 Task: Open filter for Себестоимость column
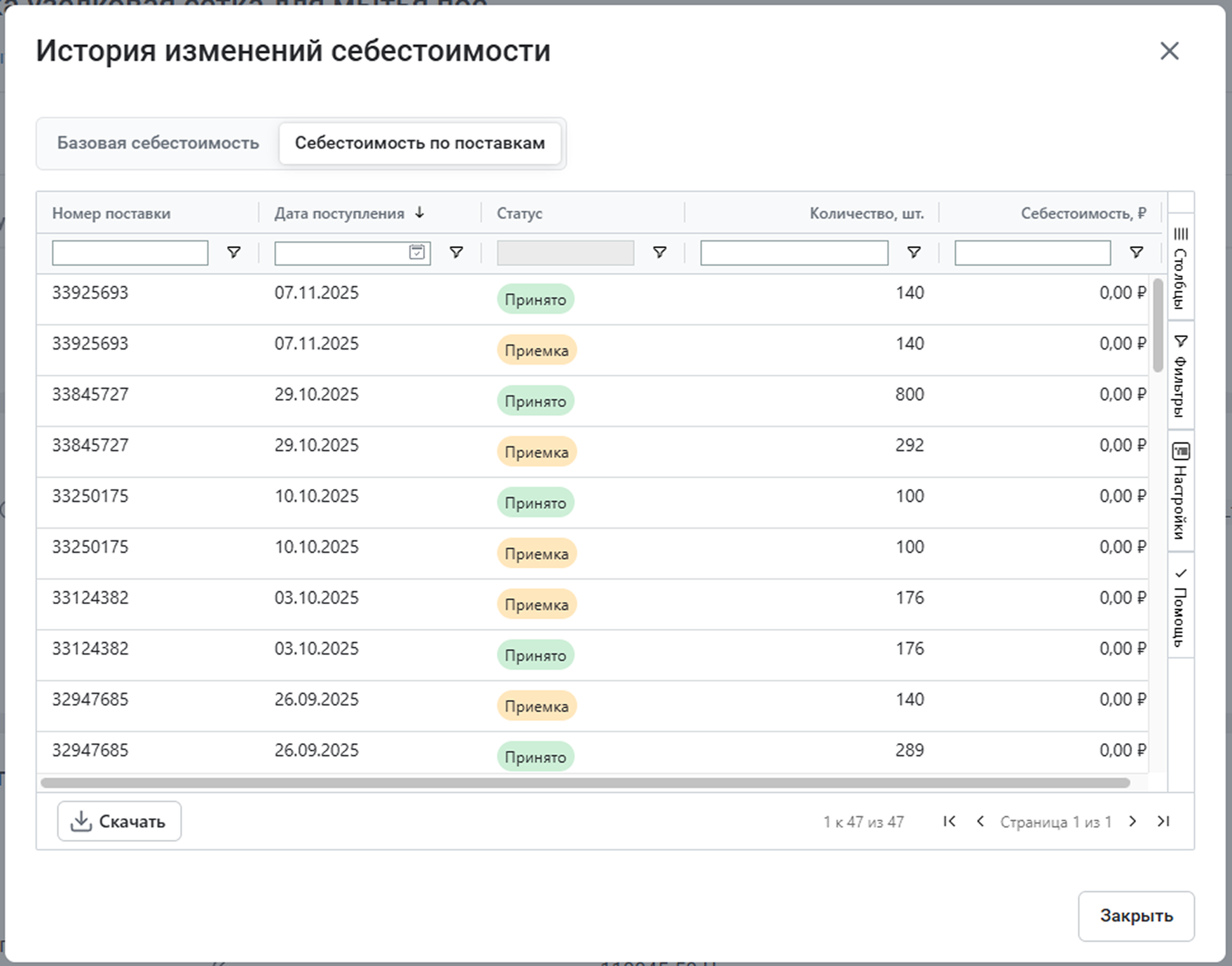(1136, 252)
